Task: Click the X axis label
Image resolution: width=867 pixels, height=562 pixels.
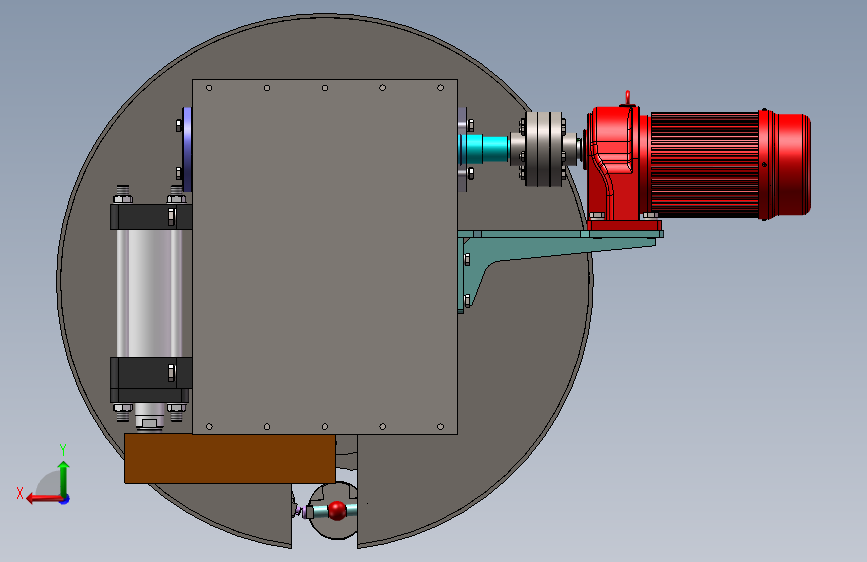Action: click(20, 493)
